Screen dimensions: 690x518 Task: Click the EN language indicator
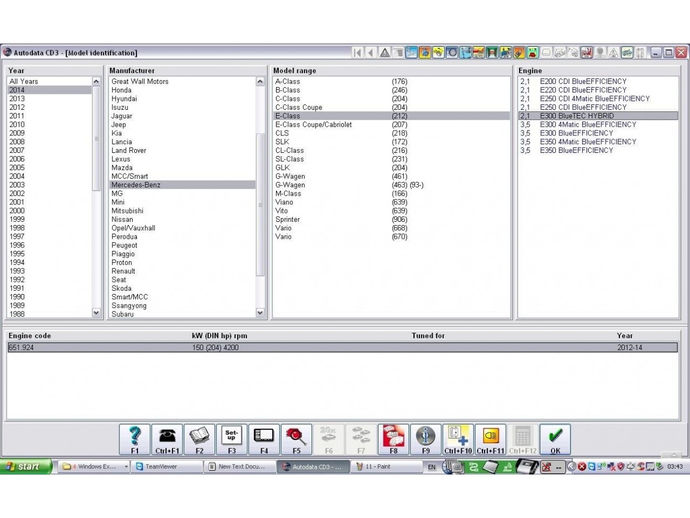coord(432,467)
